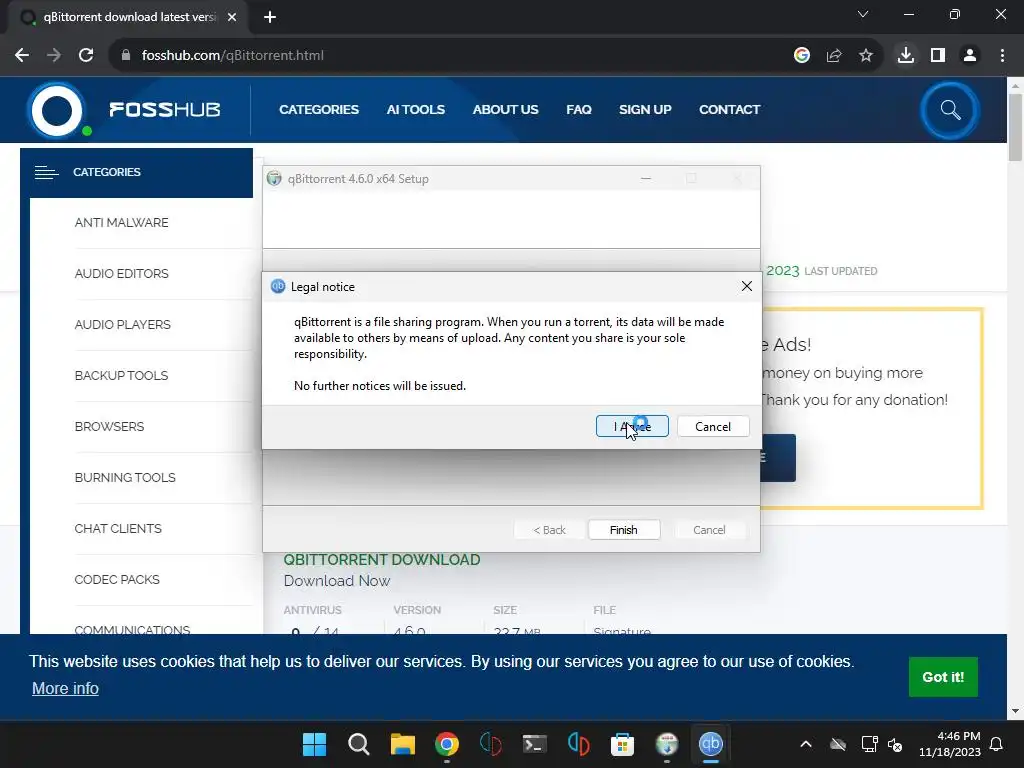Open the AUDIO PLAYERS category
1024x768 pixels.
pos(122,325)
